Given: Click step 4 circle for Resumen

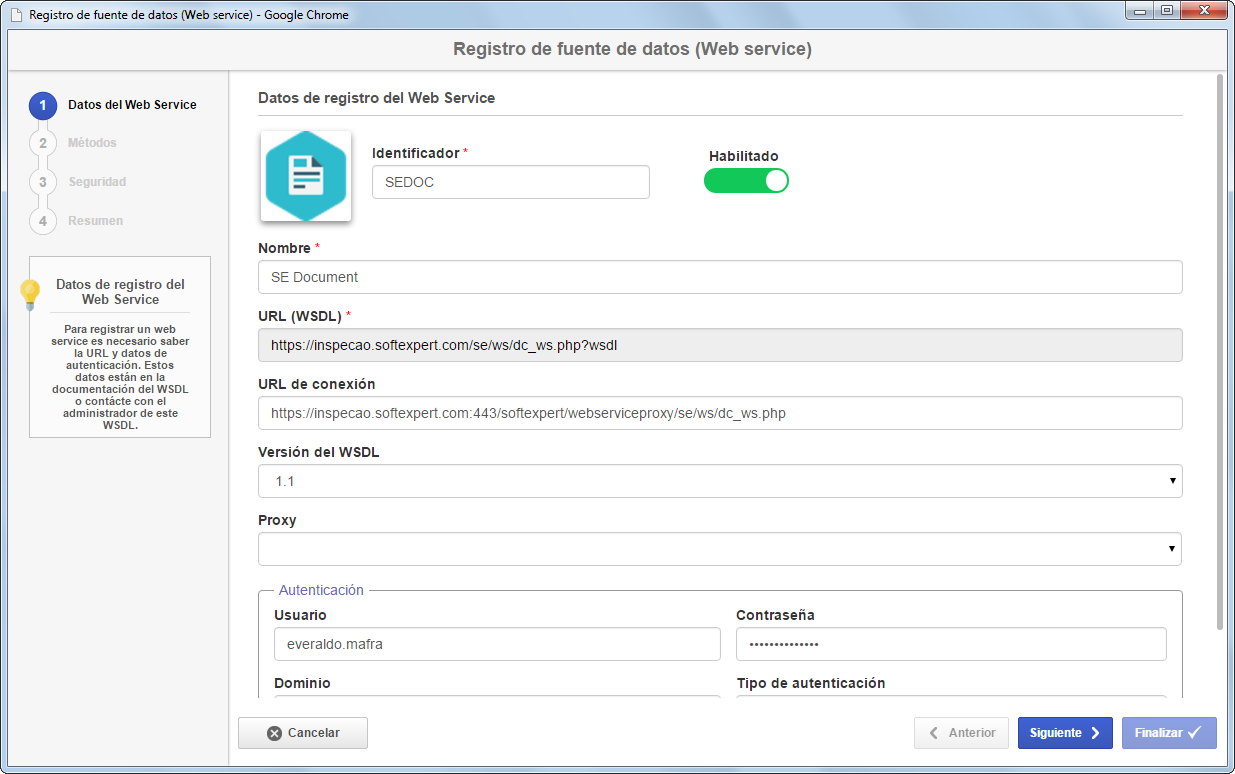Looking at the screenshot, I should [x=43, y=221].
